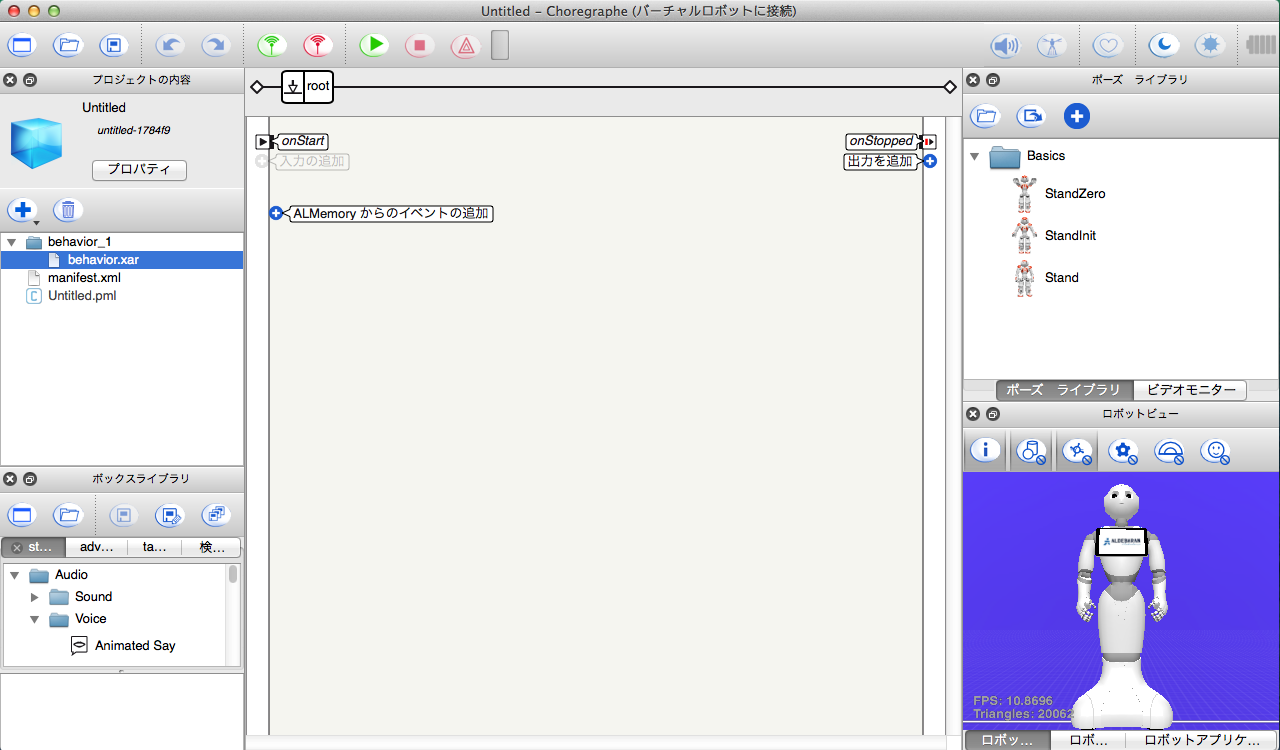Image resolution: width=1280 pixels, height=750 pixels.
Task: Expand the Sound folder
Action: pos(35,597)
